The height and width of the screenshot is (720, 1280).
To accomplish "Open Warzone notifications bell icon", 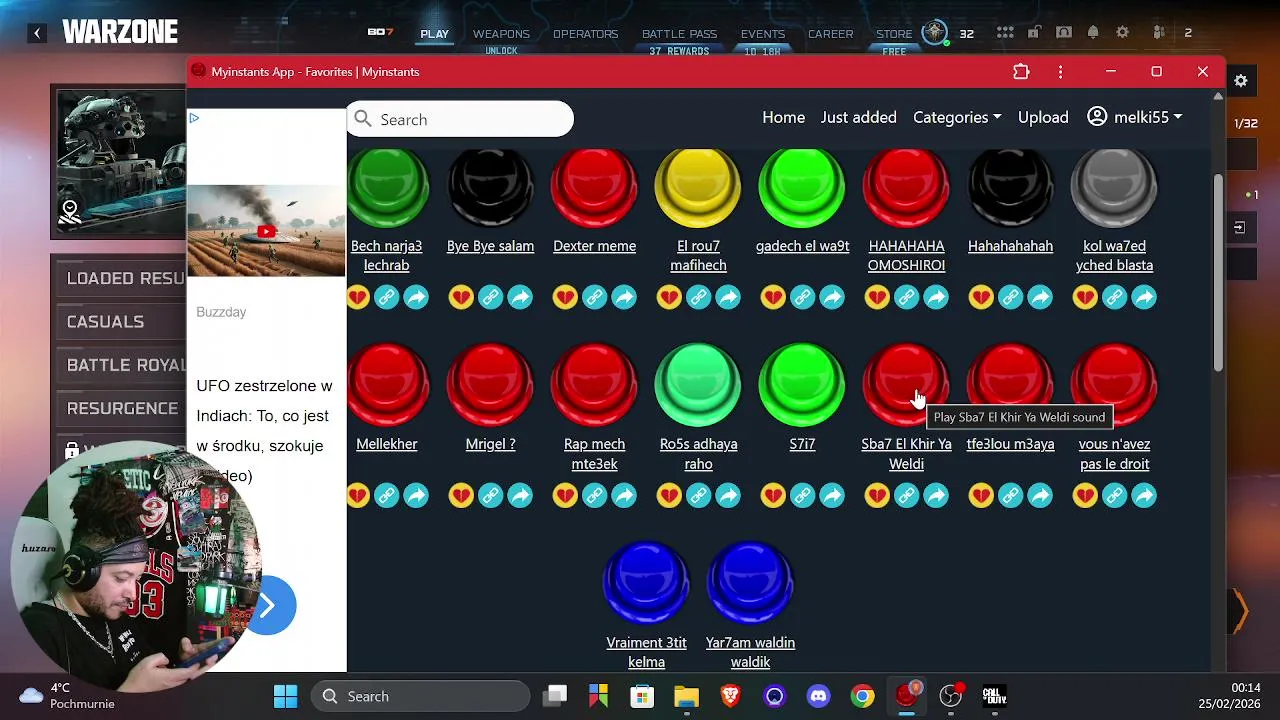I will click(1093, 33).
